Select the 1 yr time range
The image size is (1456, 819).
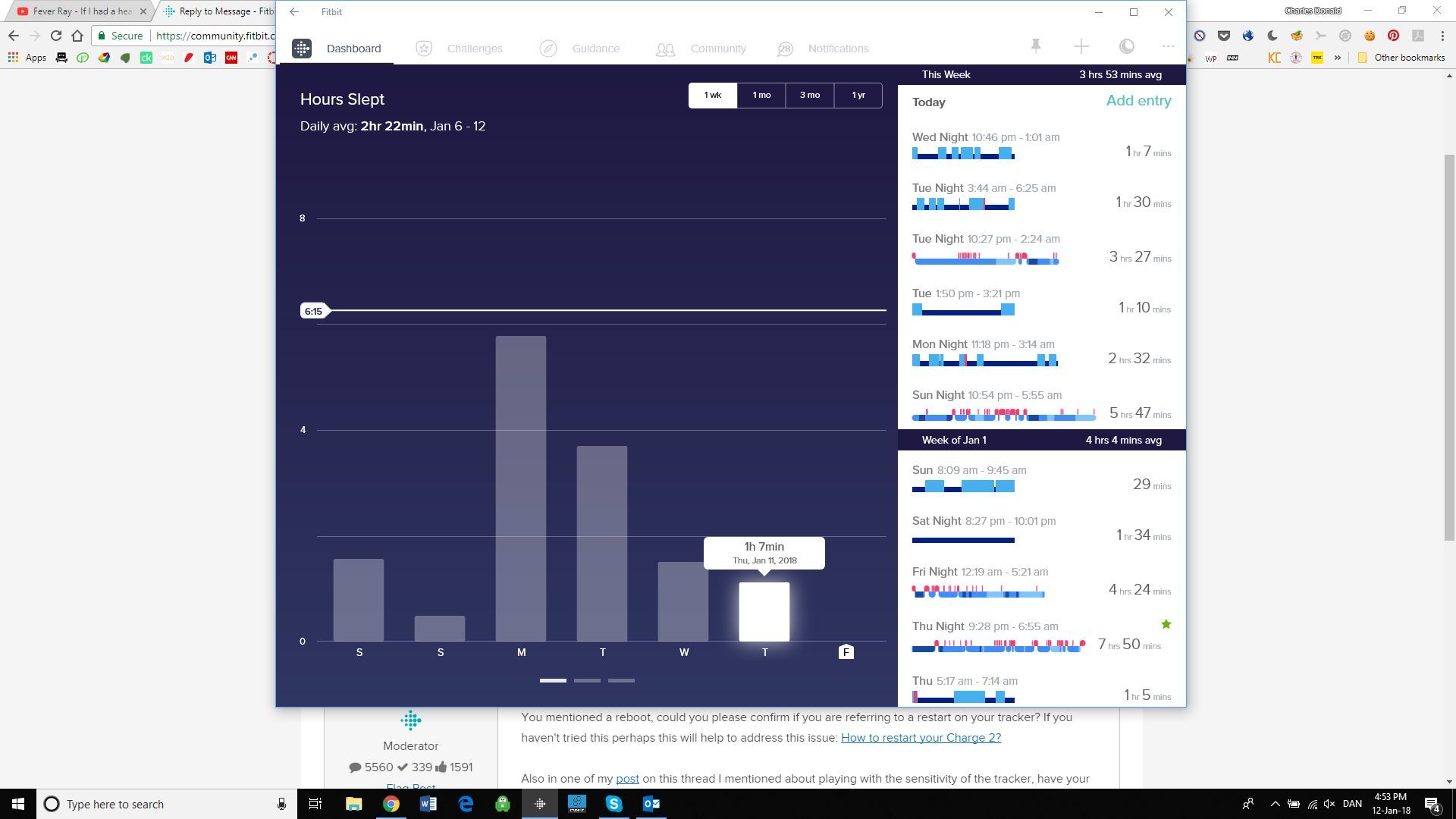858,96
